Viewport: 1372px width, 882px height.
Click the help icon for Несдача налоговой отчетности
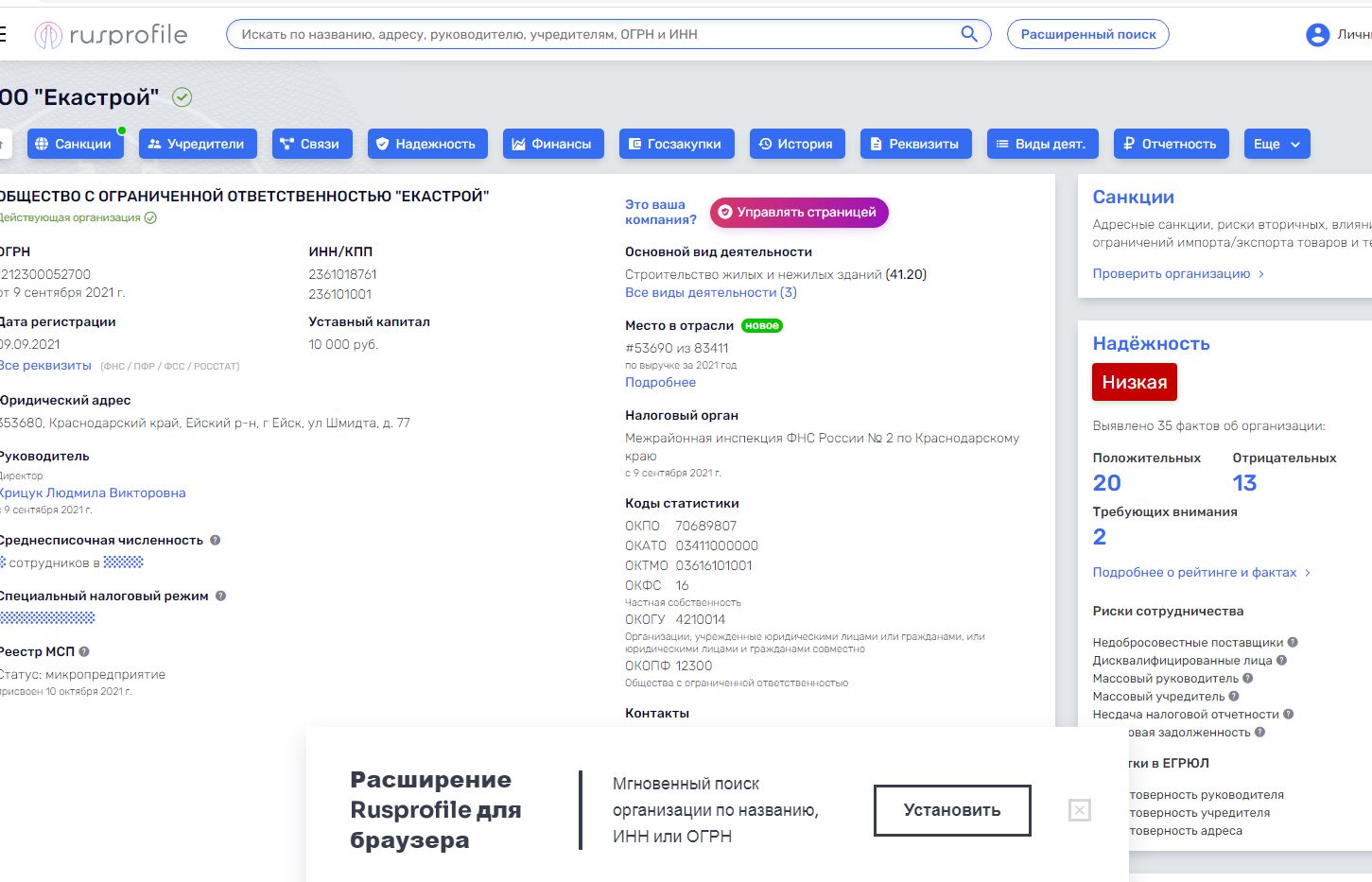point(1288,714)
